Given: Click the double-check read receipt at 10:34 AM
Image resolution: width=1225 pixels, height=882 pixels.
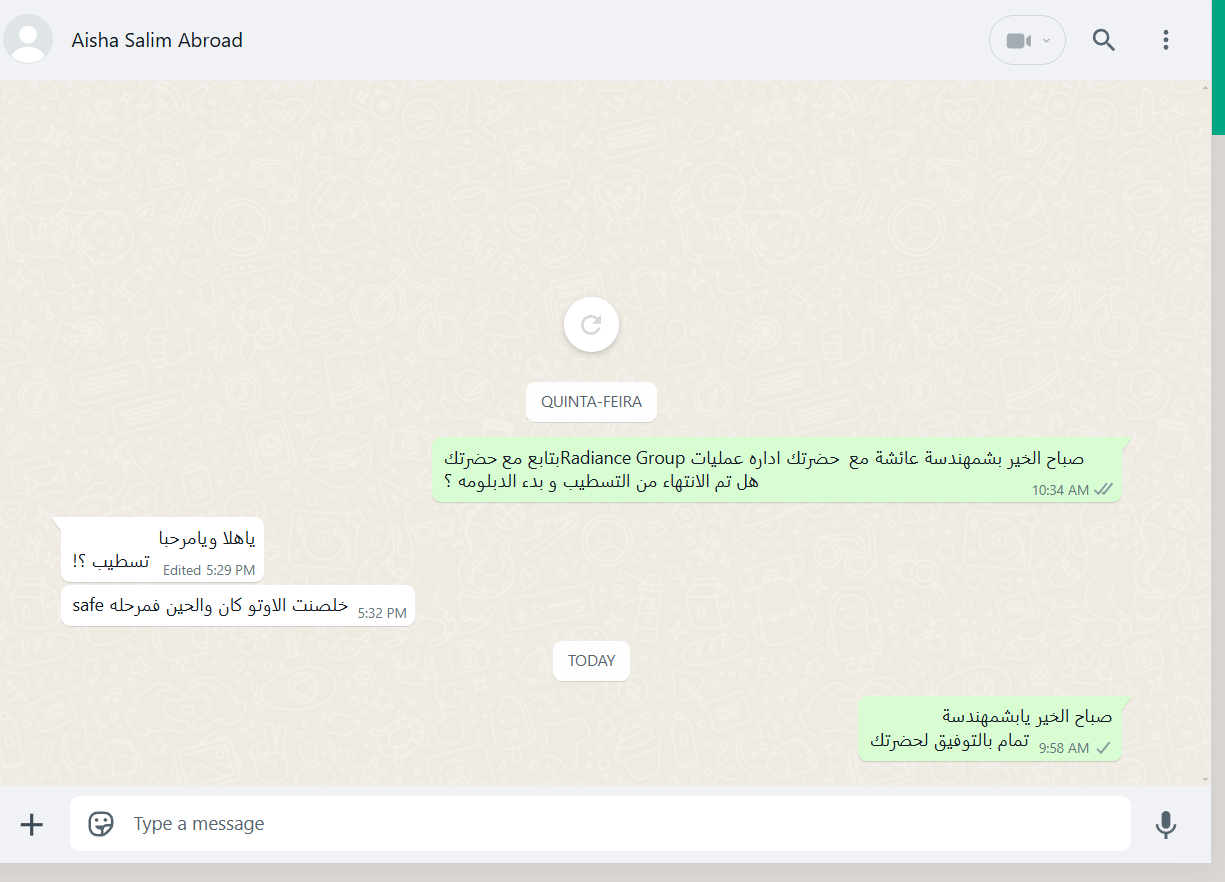Looking at the screenshot, I should [x=1104, y=490].
